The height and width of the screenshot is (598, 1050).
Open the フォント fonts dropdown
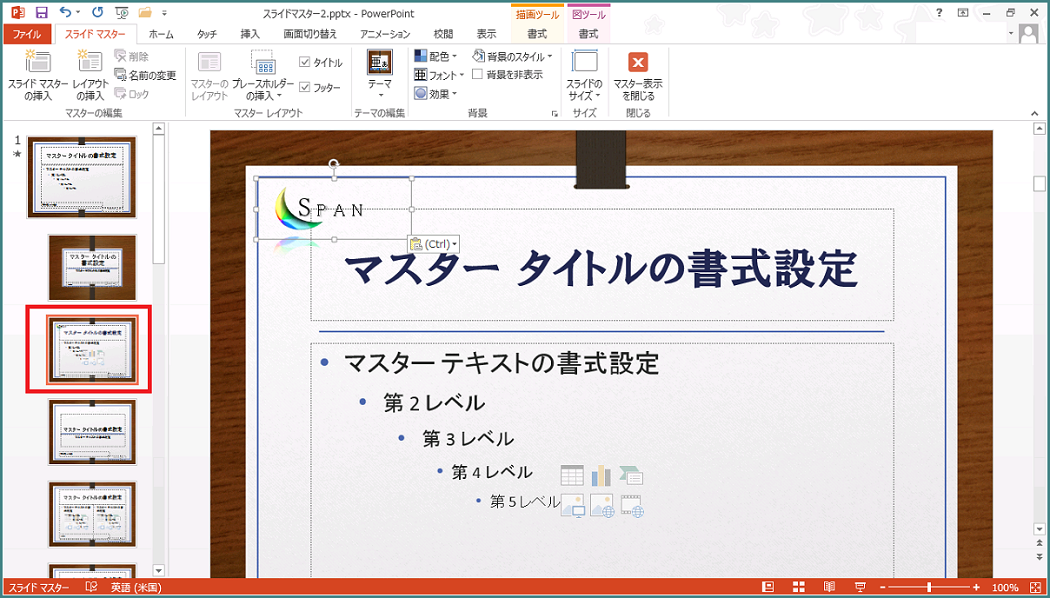[x=439, y=75]
